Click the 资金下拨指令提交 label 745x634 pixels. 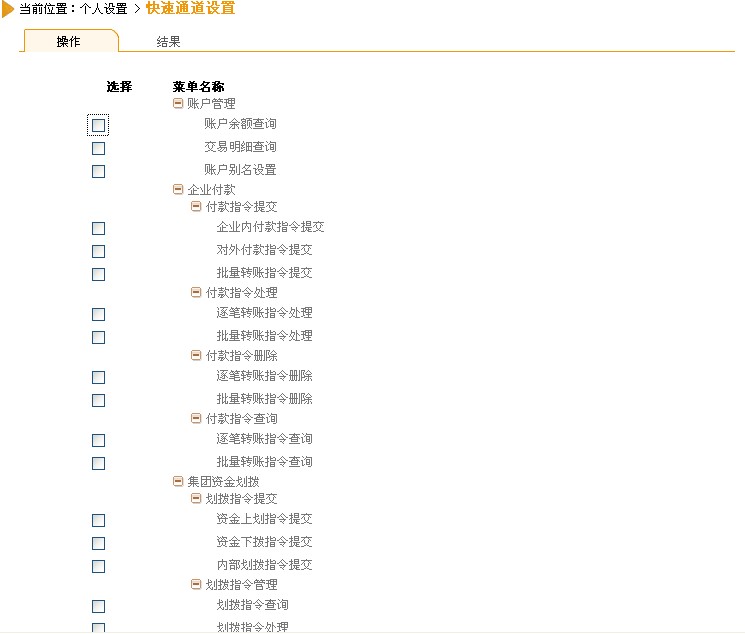264,542
